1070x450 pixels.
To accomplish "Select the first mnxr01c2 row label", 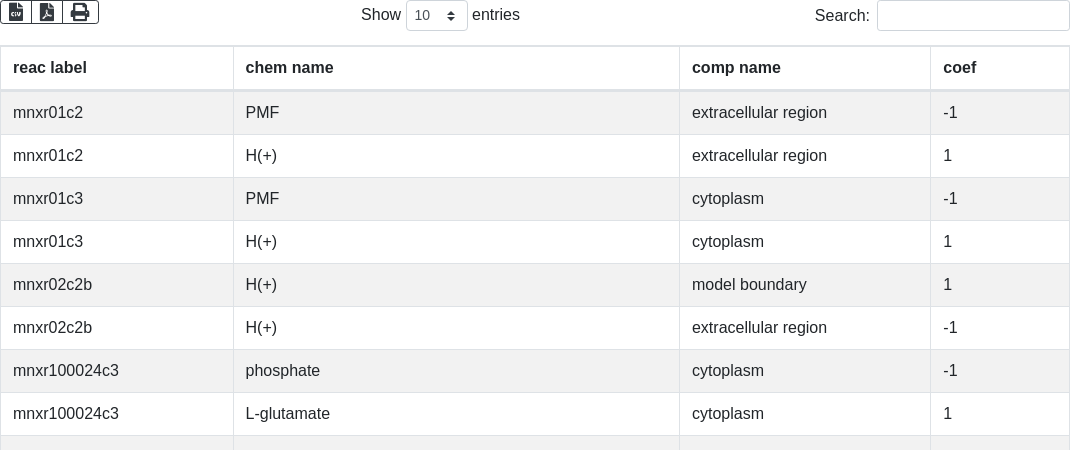I will [x=48, y=113].
